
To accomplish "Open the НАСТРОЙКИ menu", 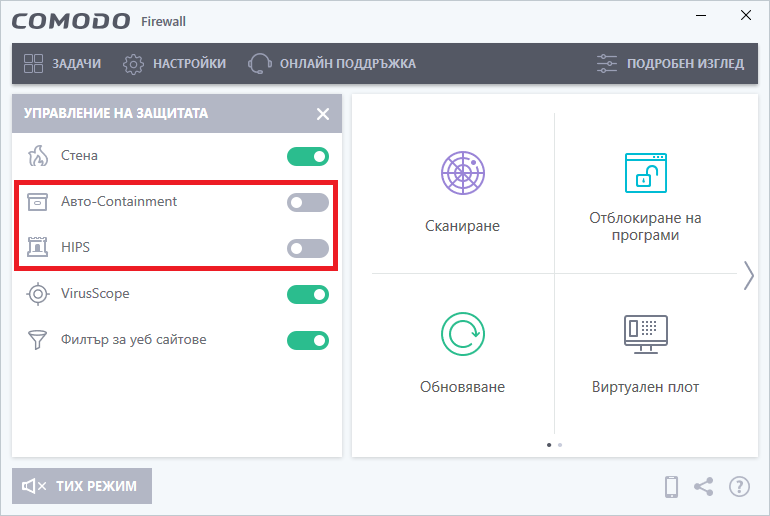I will point(174,64).
